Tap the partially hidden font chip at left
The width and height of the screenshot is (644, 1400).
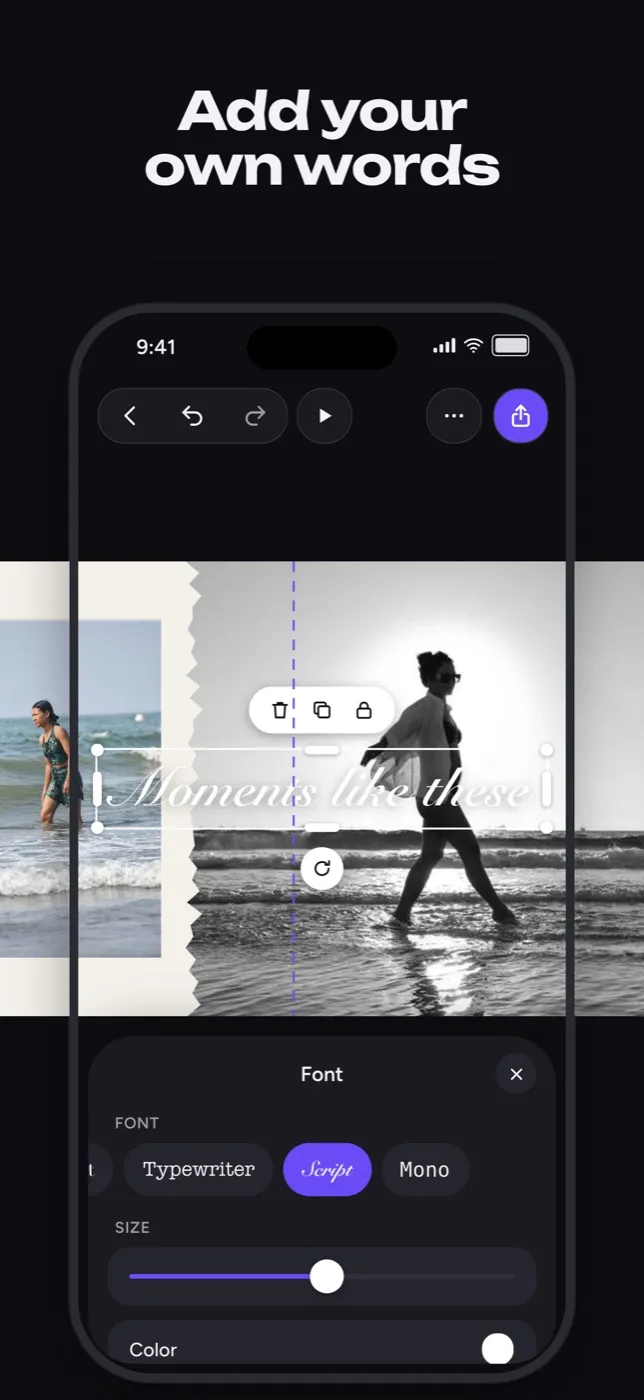[x=100, y=1170]
